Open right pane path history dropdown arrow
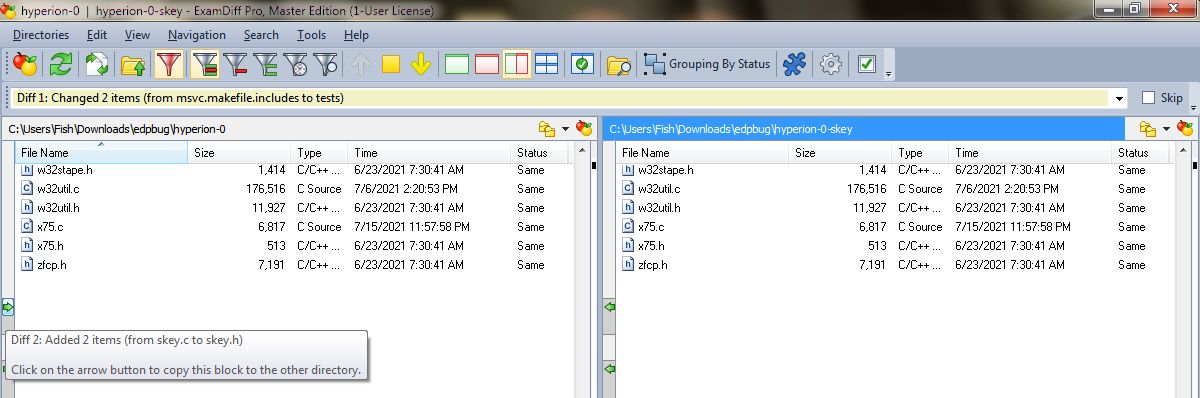1200x398 pixels. click(x=1166, y=129)
